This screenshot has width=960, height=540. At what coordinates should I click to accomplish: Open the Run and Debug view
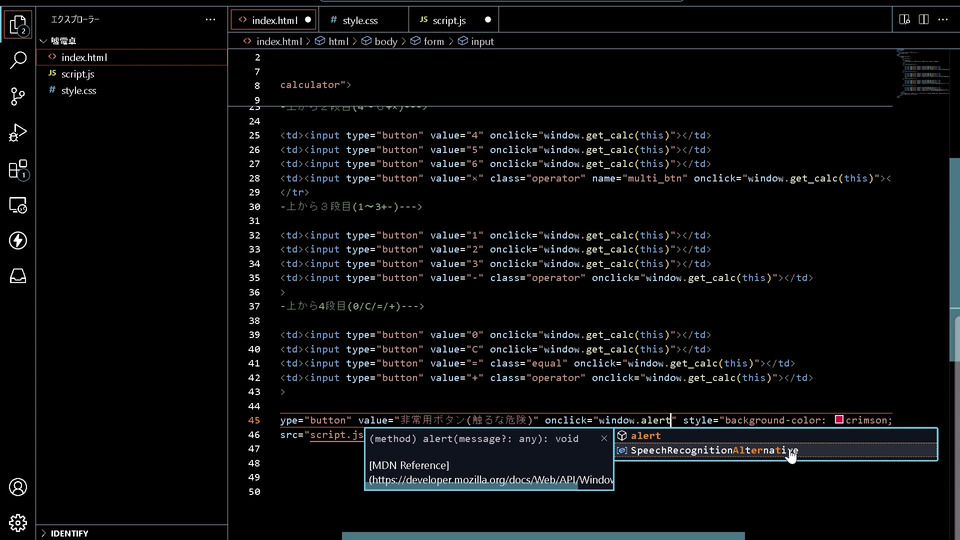18,132
